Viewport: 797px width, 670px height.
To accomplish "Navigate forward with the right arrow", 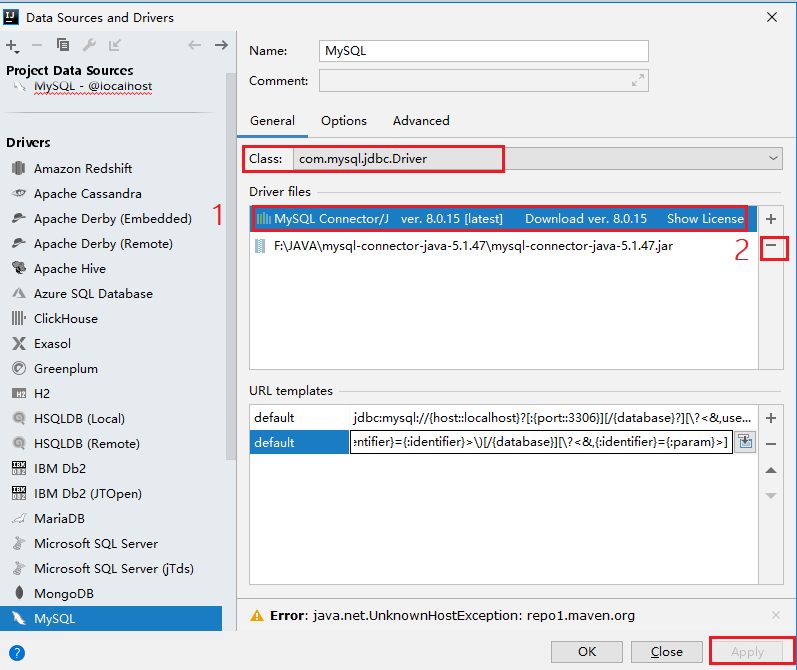I will click(221, 45).
